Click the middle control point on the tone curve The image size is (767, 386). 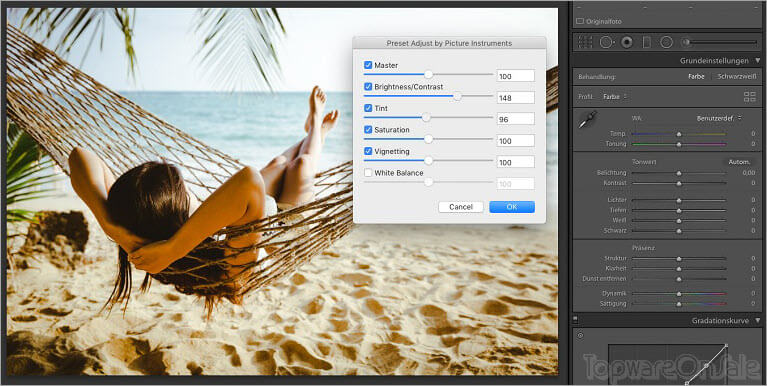coord(706,365)
